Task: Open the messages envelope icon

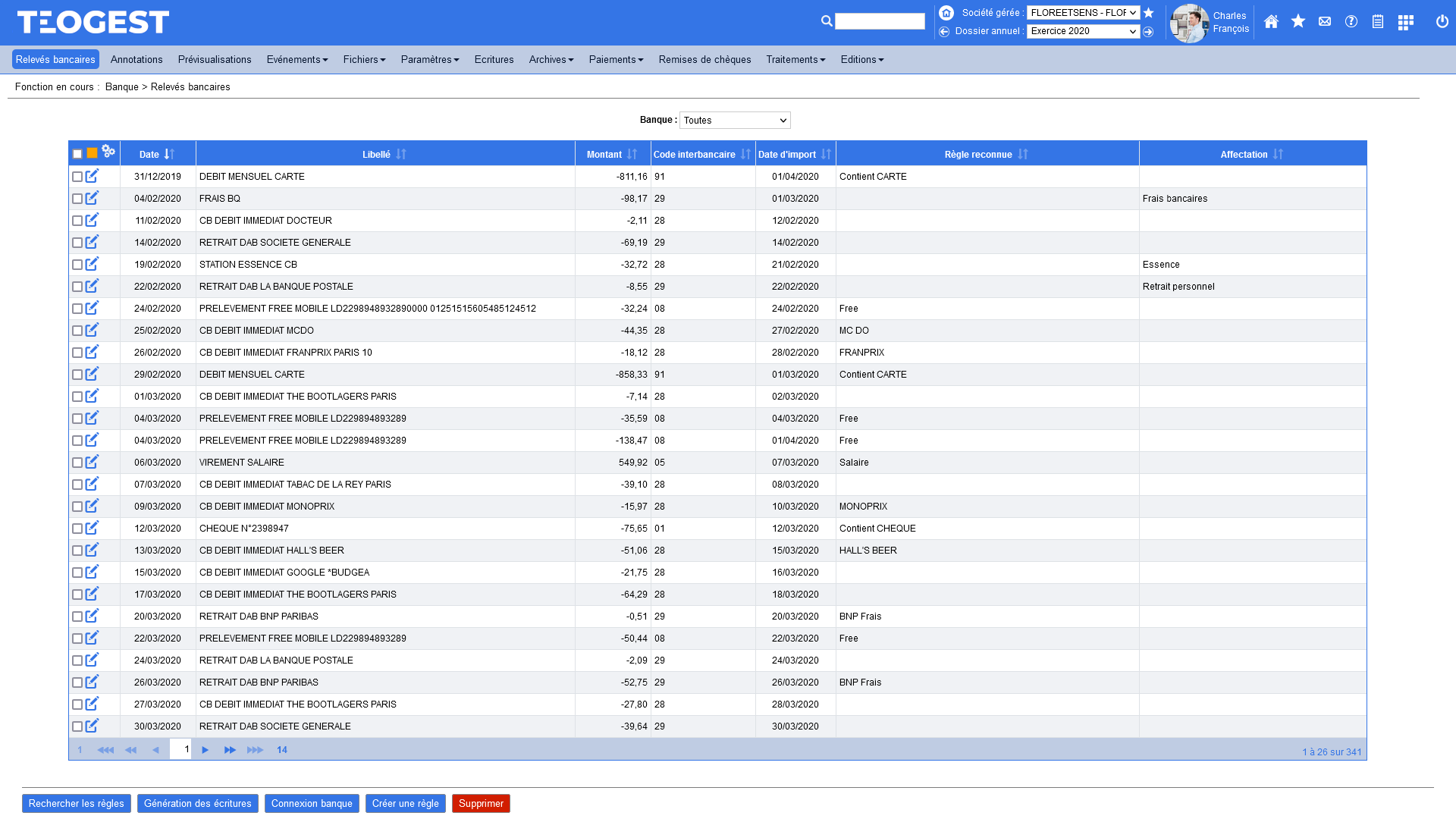Action: pos(1325,22)
